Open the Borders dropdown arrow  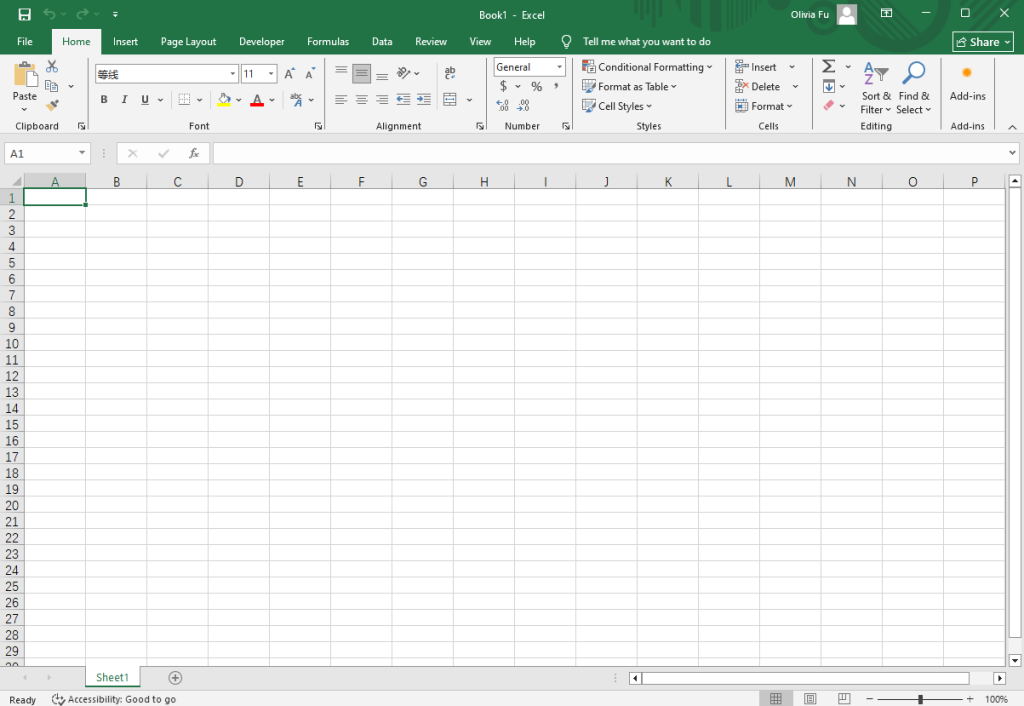point(200,99)
